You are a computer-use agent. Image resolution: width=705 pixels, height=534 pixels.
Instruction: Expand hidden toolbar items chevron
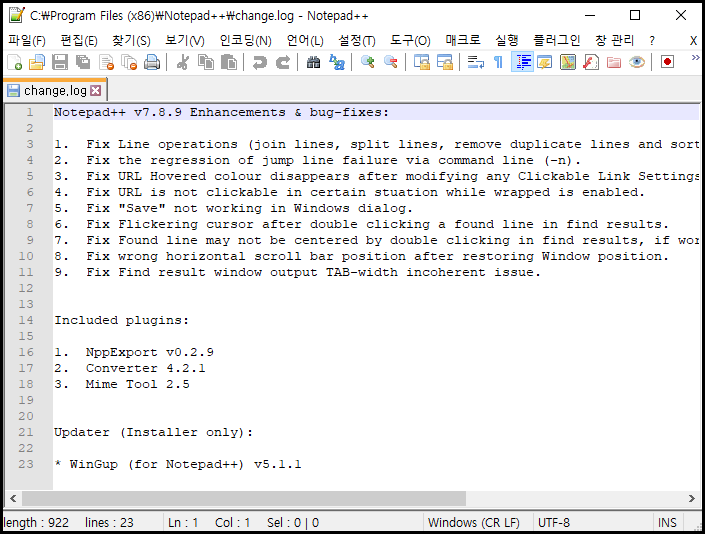click(695, 58)
